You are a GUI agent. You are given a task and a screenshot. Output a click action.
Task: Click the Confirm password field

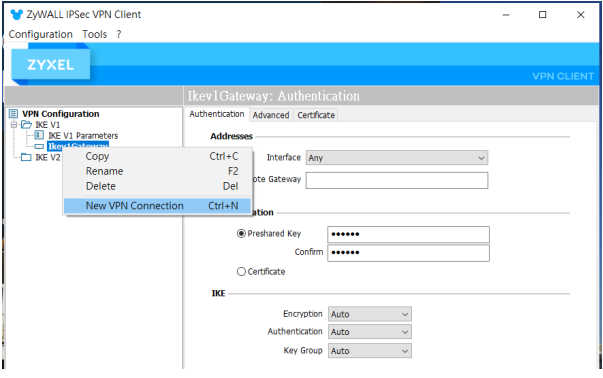click(408, 253)
